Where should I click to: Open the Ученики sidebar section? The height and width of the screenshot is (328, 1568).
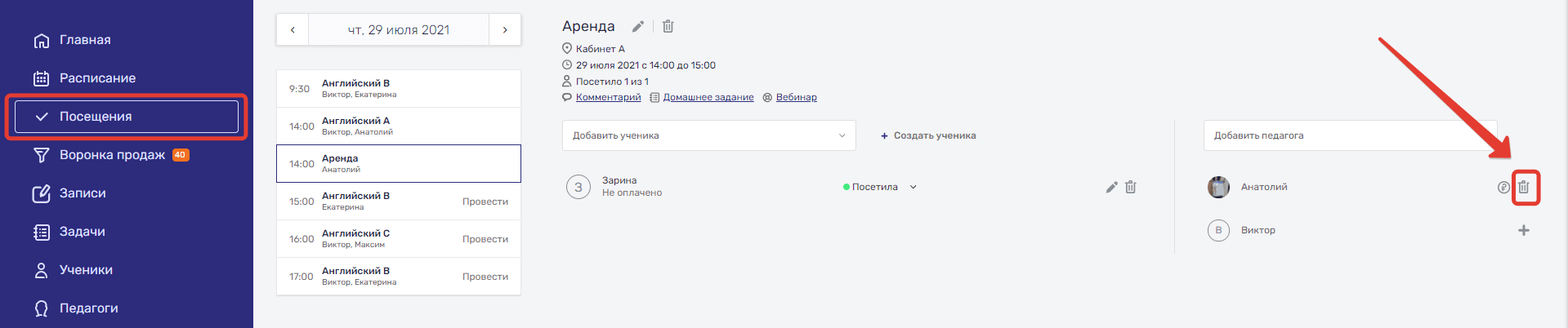tap(86, 270)
